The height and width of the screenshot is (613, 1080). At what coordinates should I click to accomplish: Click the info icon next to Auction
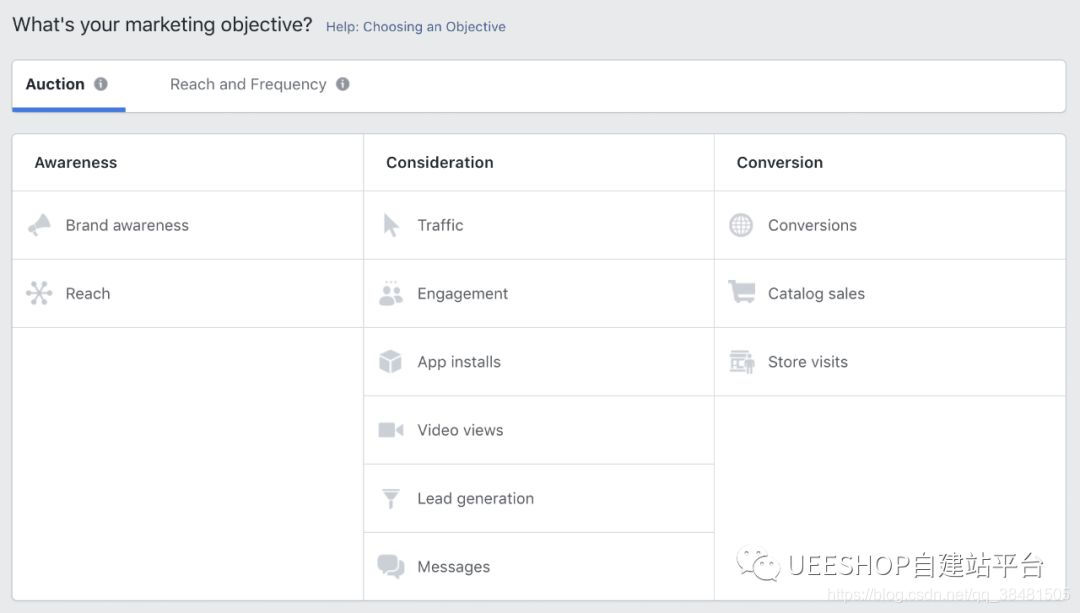[101, 84]
